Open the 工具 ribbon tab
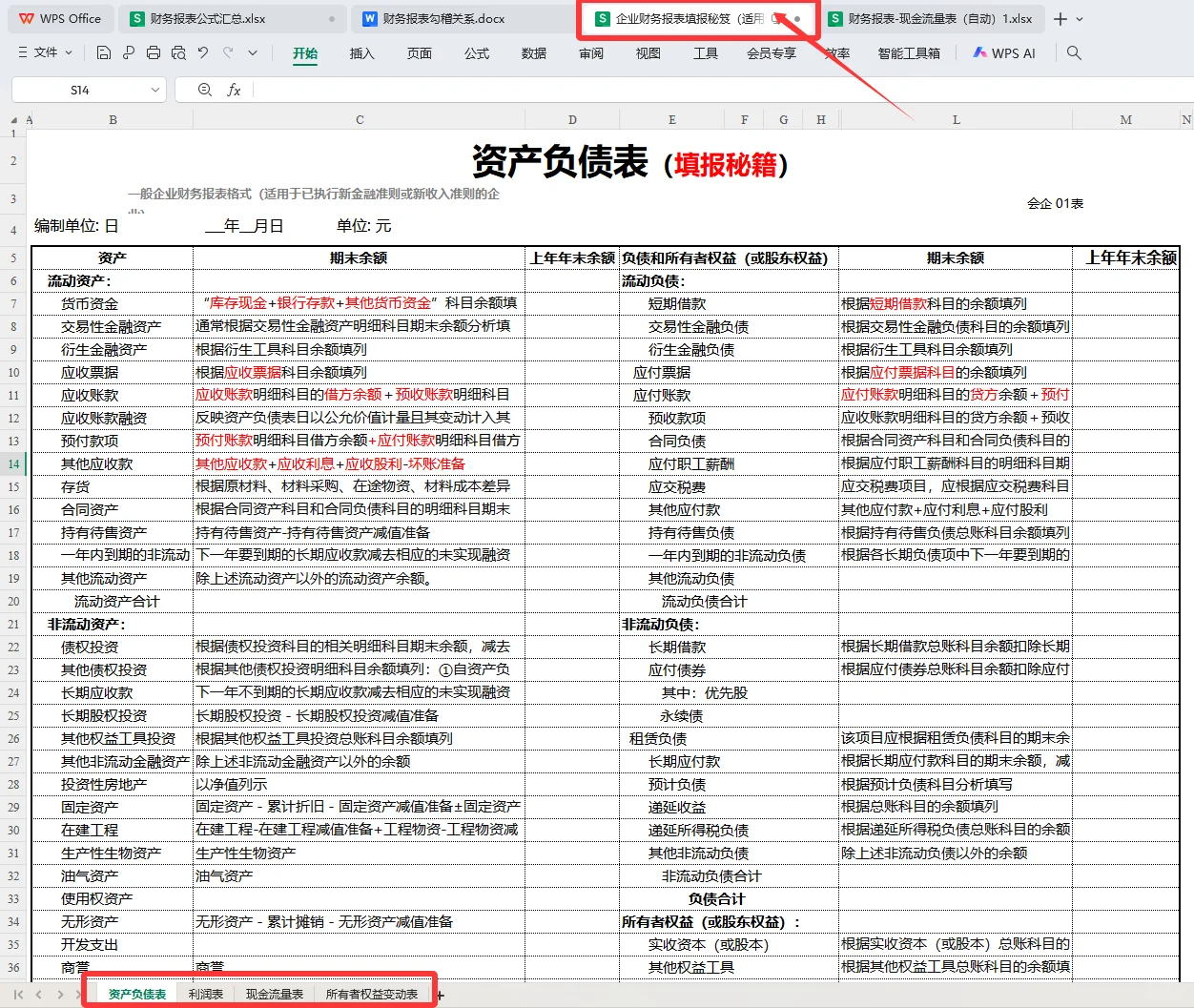 coord(706,53)
